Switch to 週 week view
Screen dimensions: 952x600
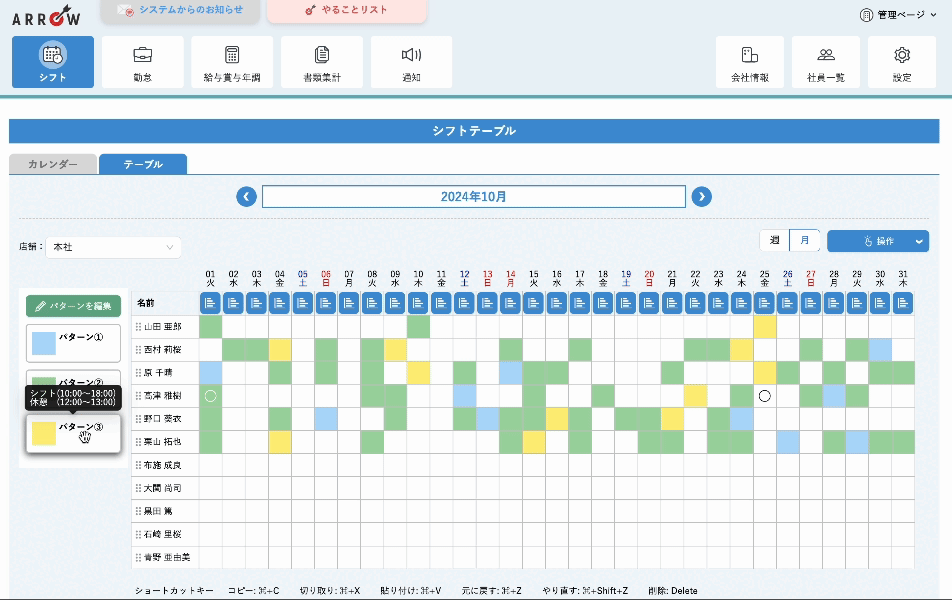(x=774, y=241)
